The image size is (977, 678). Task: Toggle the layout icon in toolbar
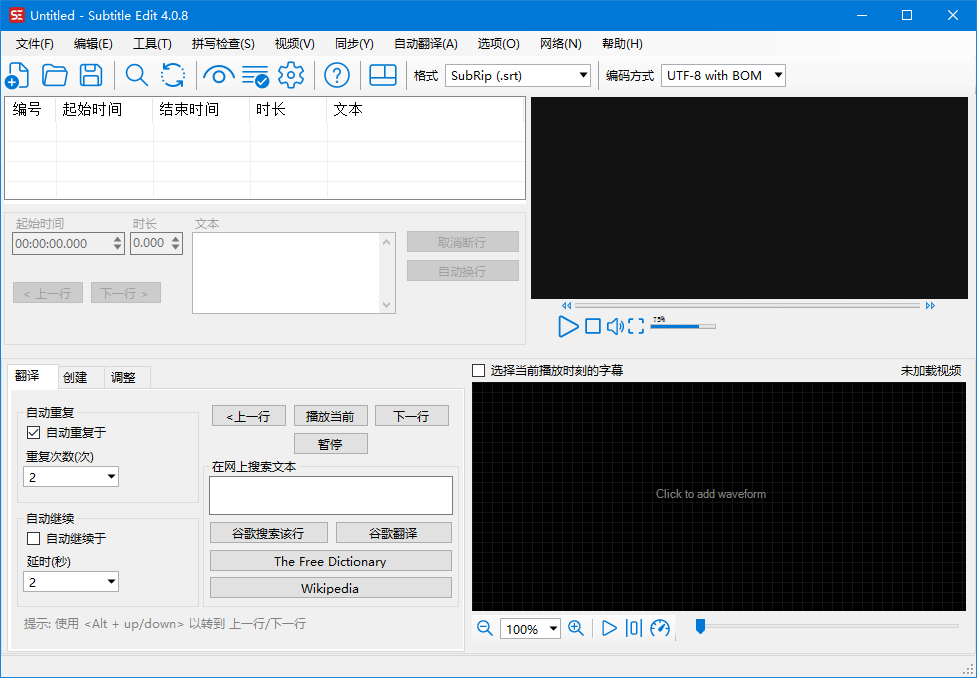coord(383,75)
